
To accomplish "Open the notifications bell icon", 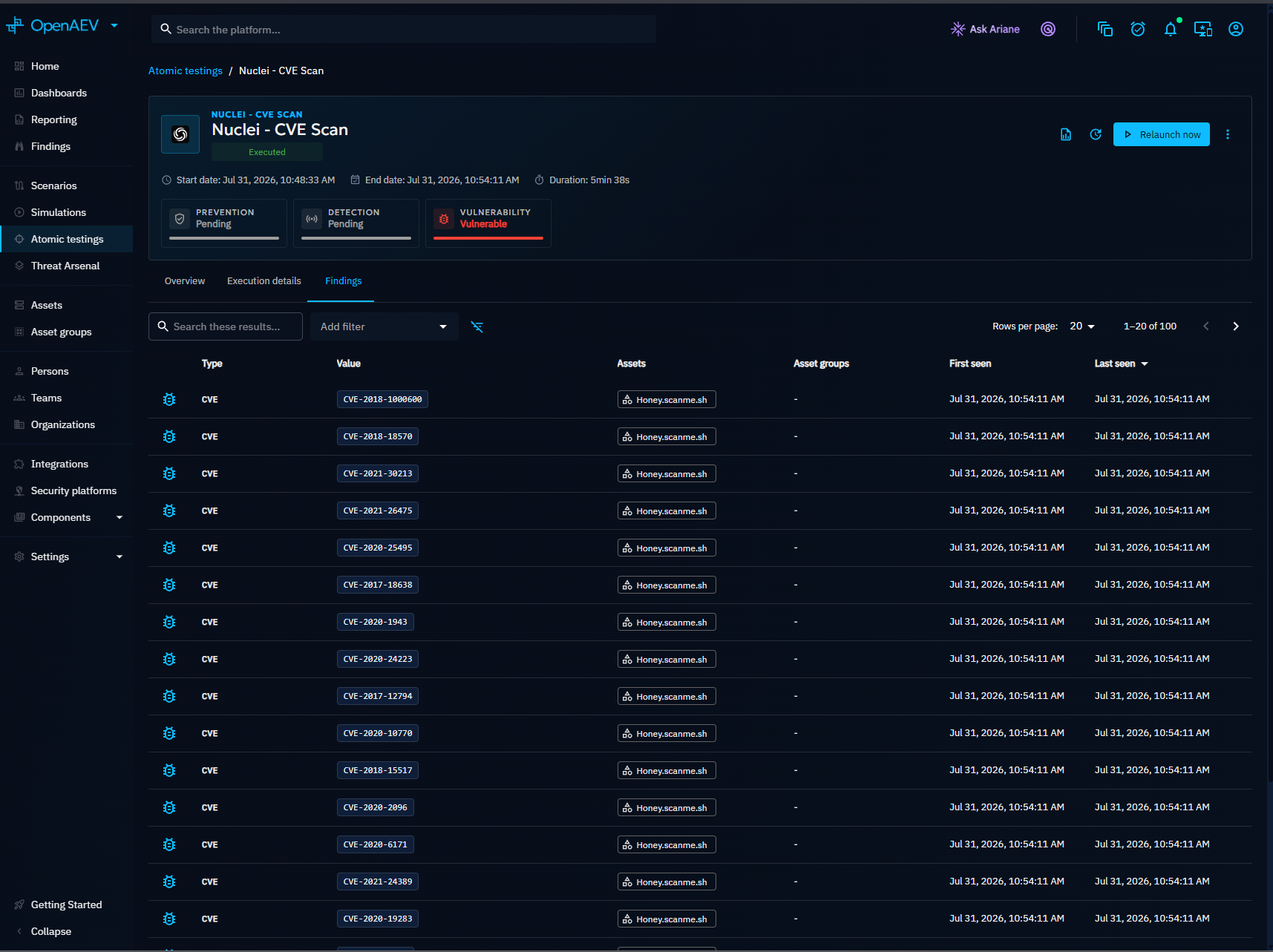I will pos(1171,29).
